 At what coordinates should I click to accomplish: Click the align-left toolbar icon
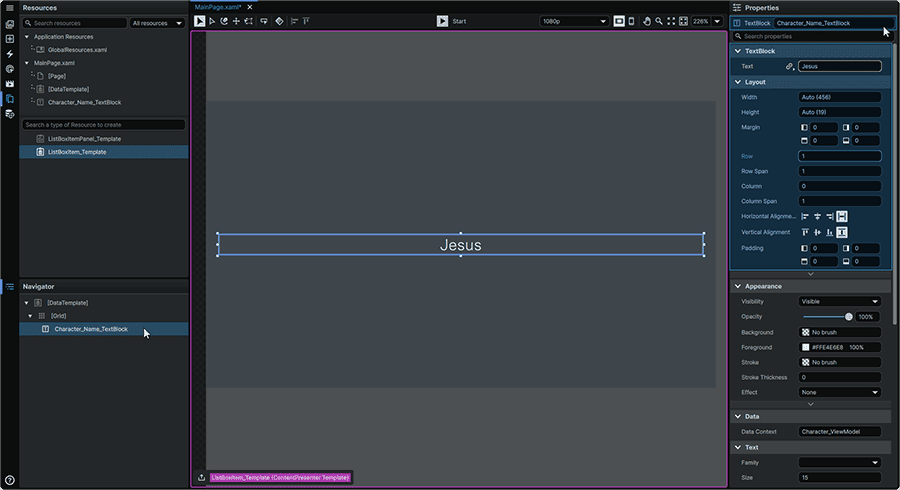point(294,21)
